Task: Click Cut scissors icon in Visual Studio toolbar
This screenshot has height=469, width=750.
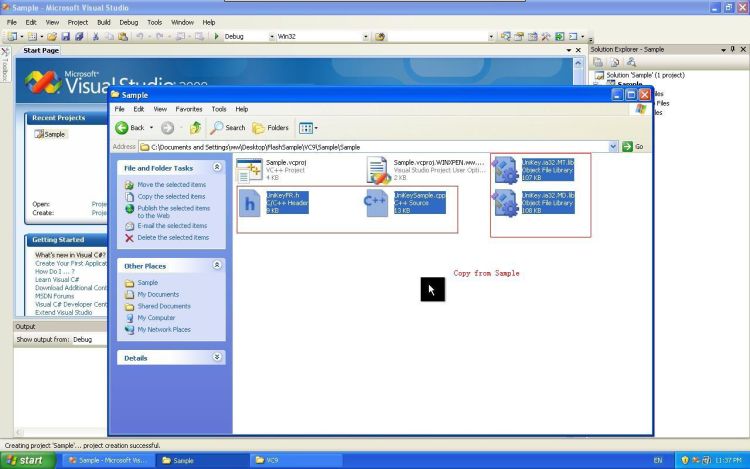Action: 96,36
